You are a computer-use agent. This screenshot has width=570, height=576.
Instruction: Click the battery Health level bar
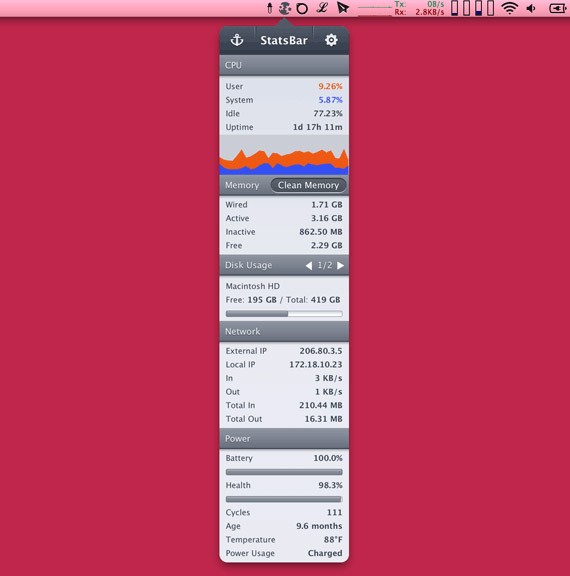coord(284,499)
